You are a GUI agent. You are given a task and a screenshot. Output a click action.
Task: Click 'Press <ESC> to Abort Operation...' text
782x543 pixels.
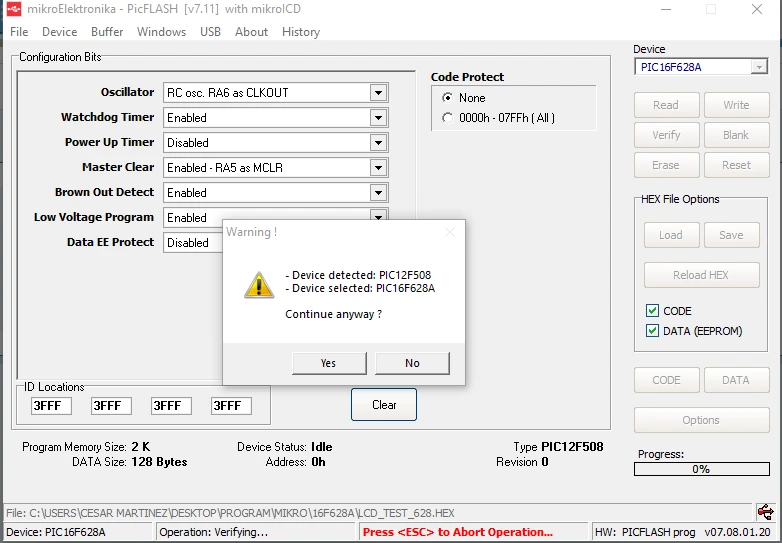coord(457,532)
